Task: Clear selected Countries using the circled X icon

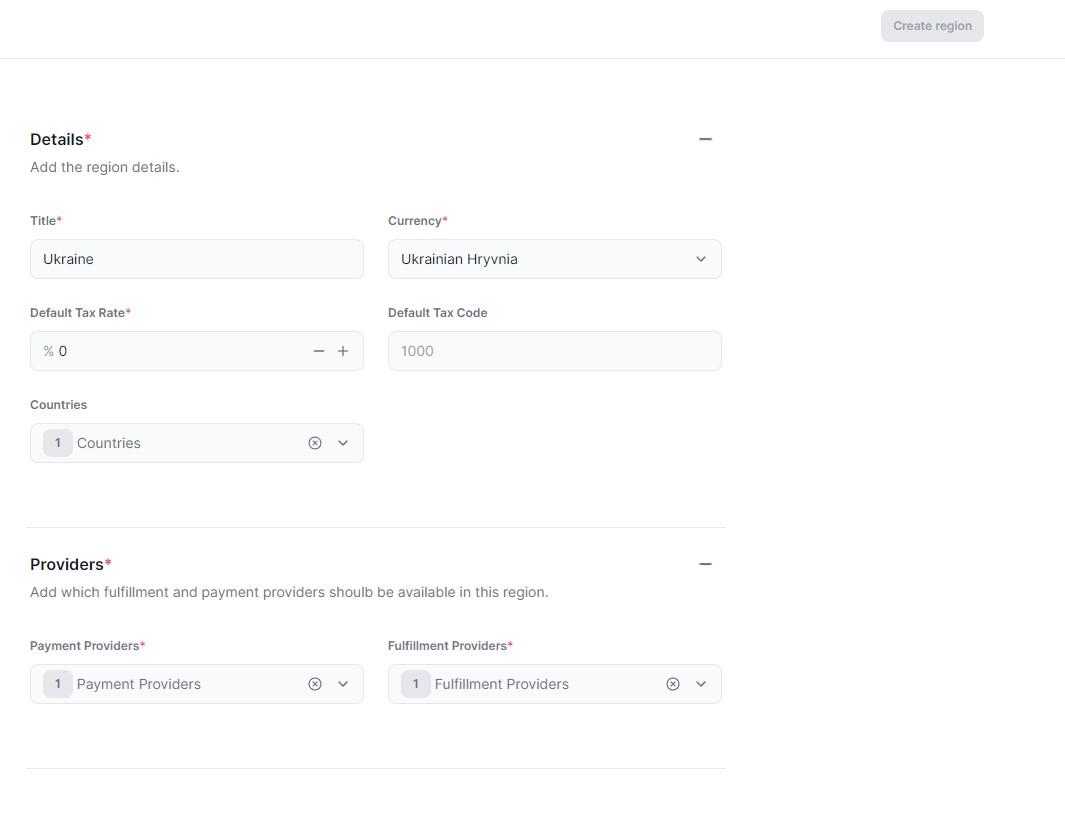Action: pos(315,442)
